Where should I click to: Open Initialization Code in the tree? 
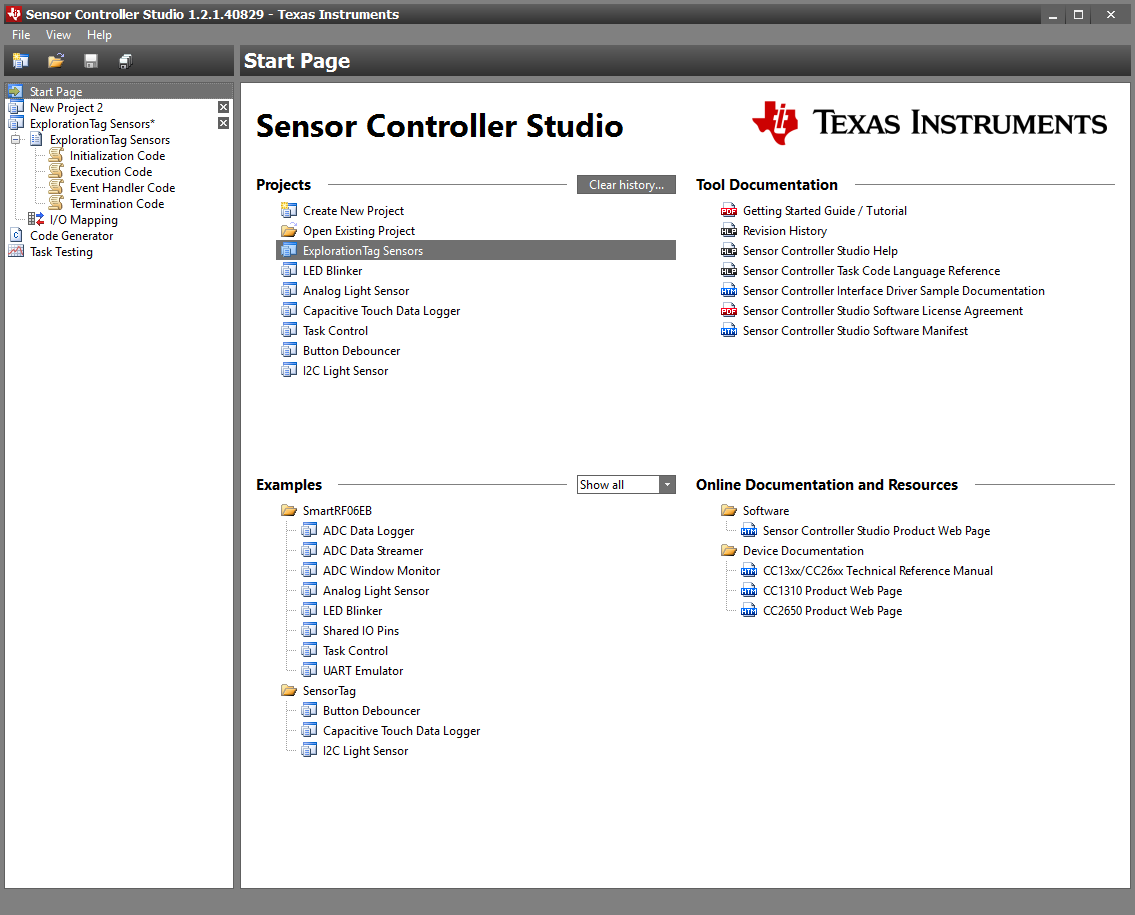(x=117, y=156)
